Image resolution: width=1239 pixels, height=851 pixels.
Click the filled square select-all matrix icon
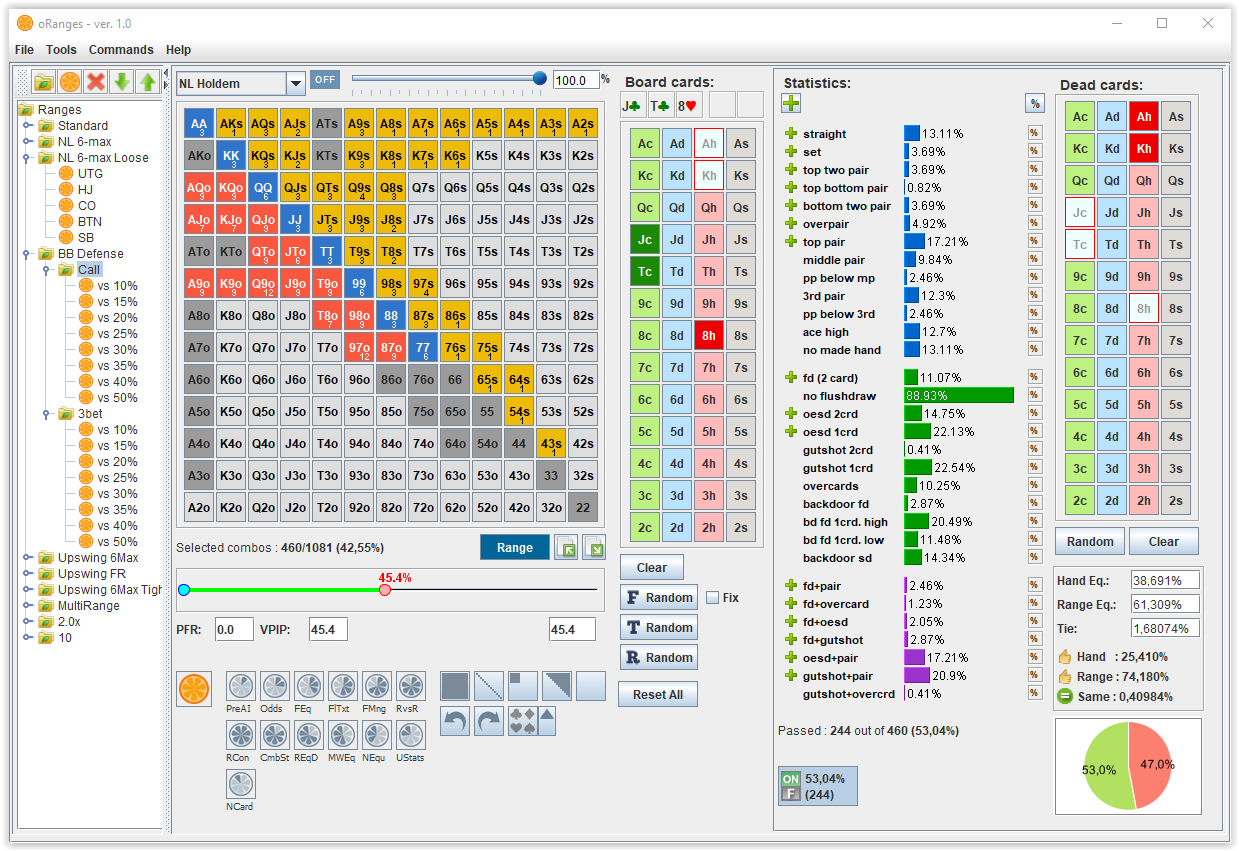(x=455, y=686)
